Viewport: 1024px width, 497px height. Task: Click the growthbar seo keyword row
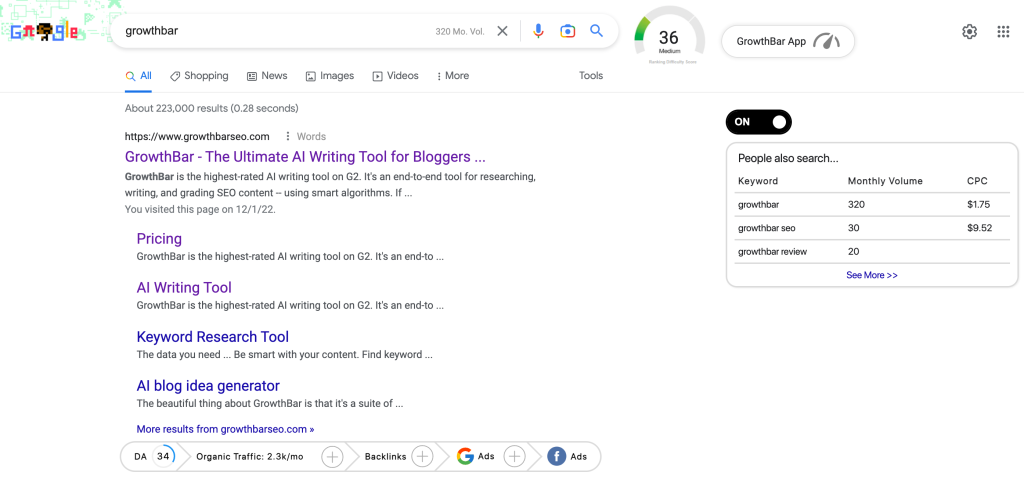[x=872, y=228]
